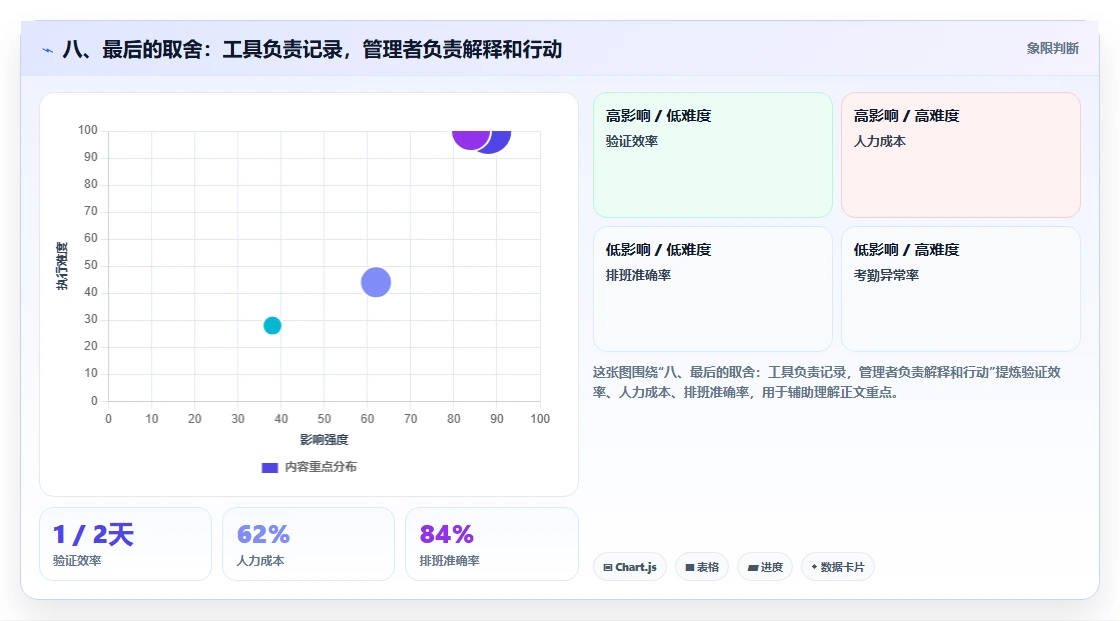Click the lightning icon beside the title
Image resolution: width=1120 pixels, height=621 pixels.
click(x=48, y=50)
